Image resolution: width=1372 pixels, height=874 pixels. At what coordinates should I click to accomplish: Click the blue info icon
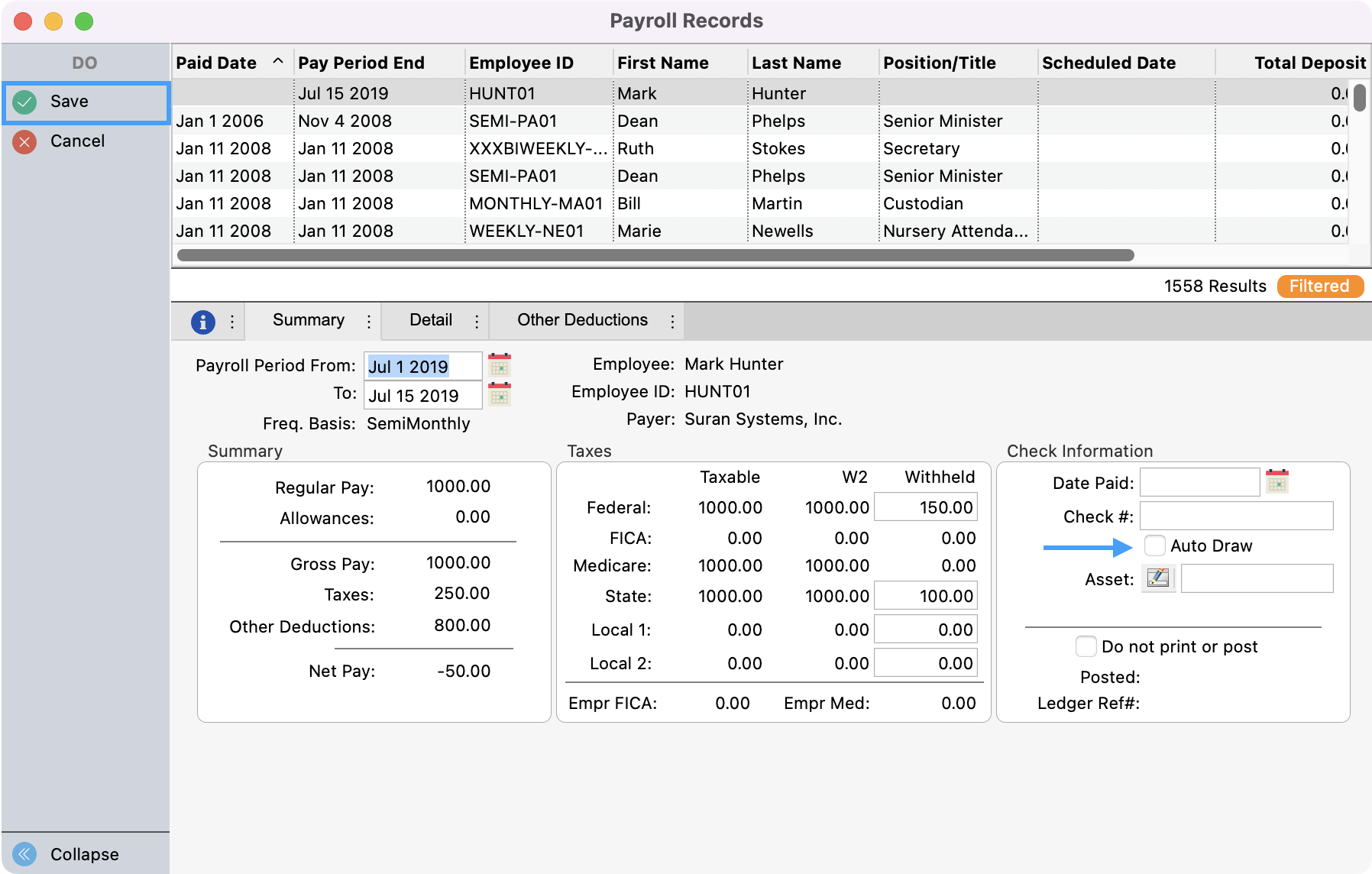(202, 322)
